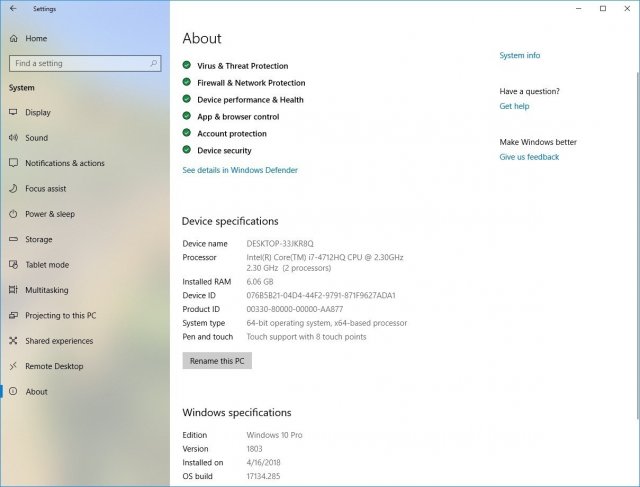Viewport: 640px width, 487px height.
Task: Click Account protection label
Action: pos(232,133)
